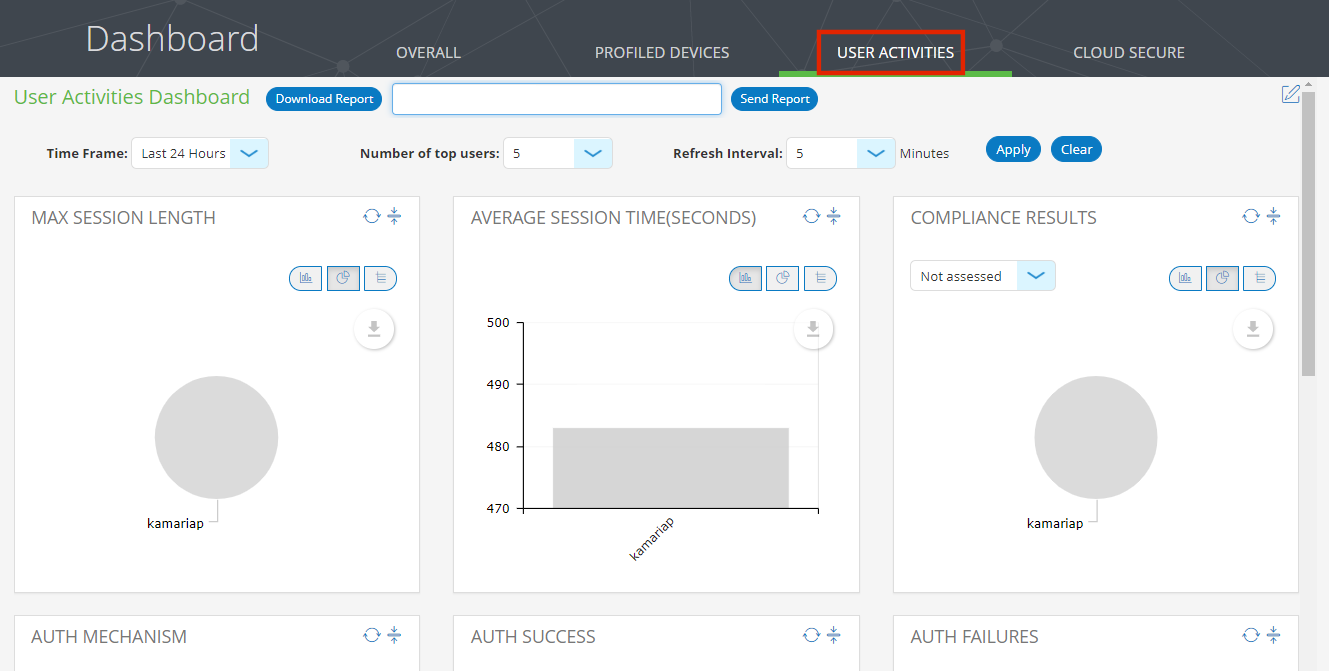This screenshot has width=1329, height=671.
Task: Toggle bar chart view for Average Session Time
Action: 745,278
